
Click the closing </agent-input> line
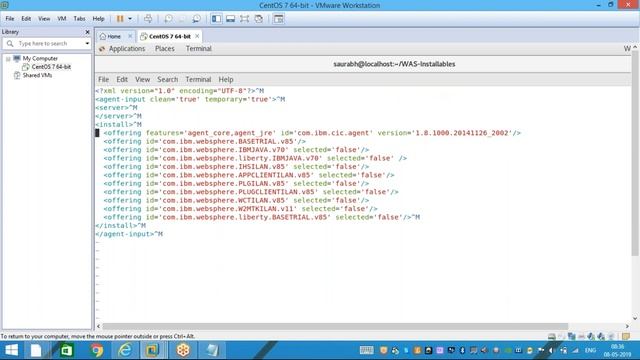pyautogui.click(x=129, y=234)
